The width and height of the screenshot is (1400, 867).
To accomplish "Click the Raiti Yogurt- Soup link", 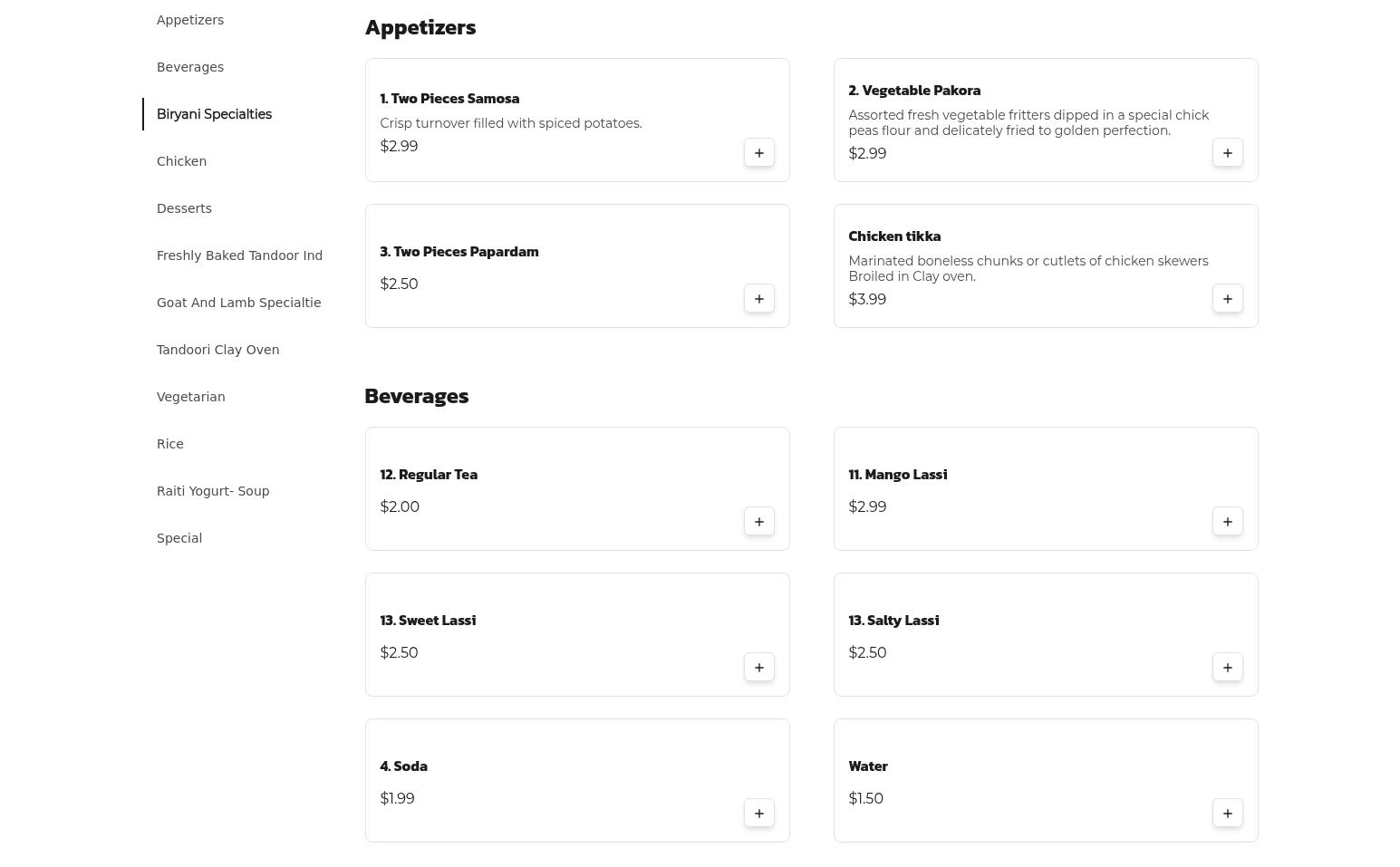I will point(213,491).
